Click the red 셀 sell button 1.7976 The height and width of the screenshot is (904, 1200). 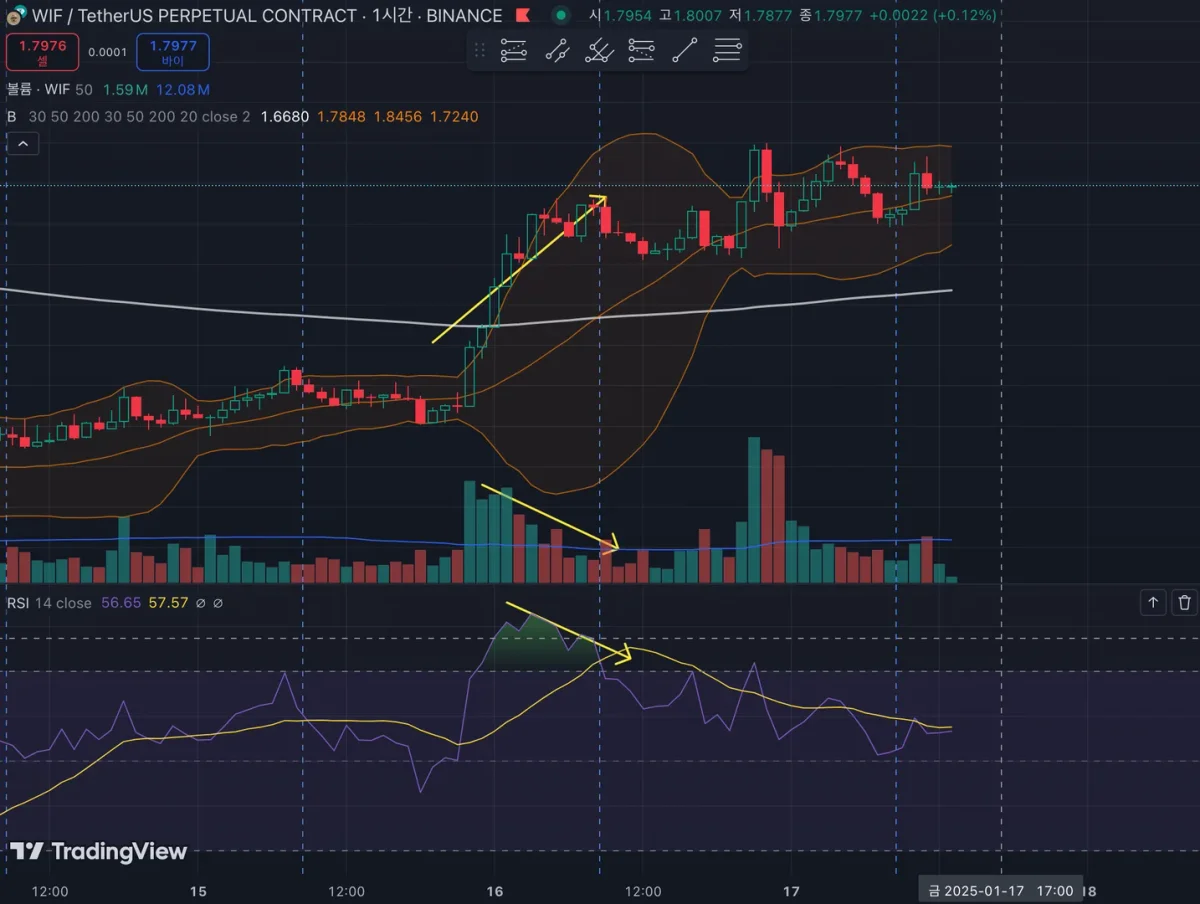click(42, 52)
